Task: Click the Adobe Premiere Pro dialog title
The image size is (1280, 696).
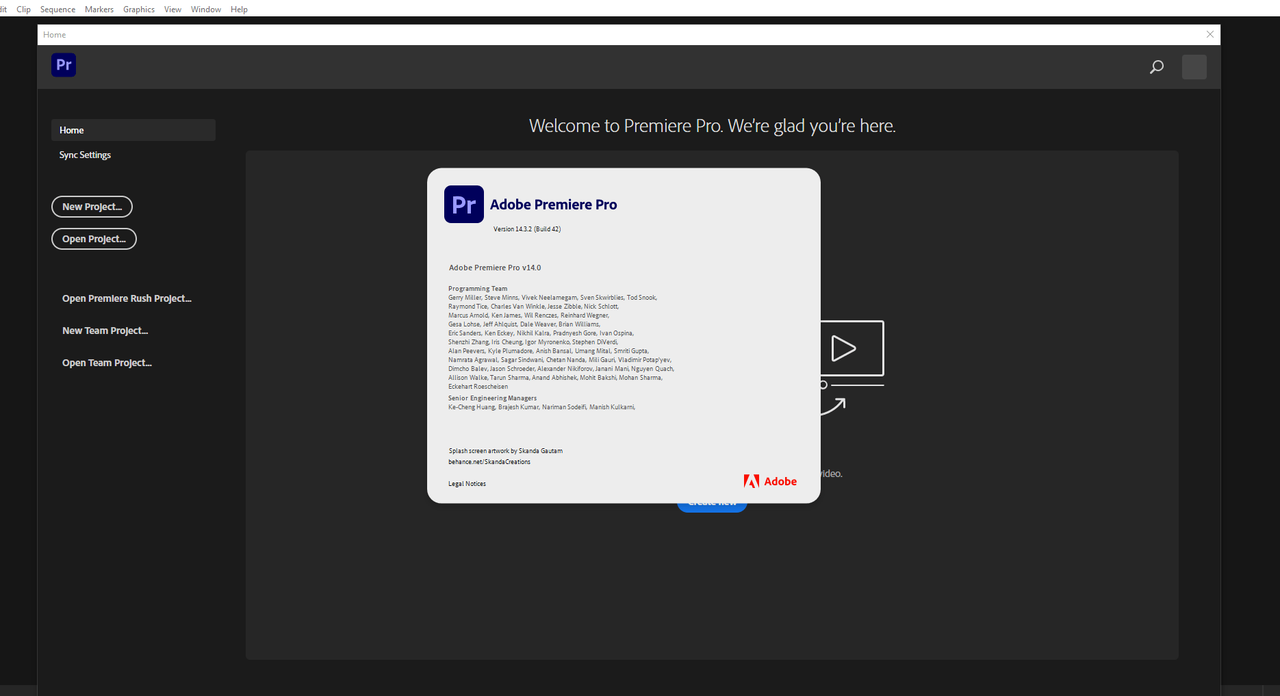Action: 553,204
